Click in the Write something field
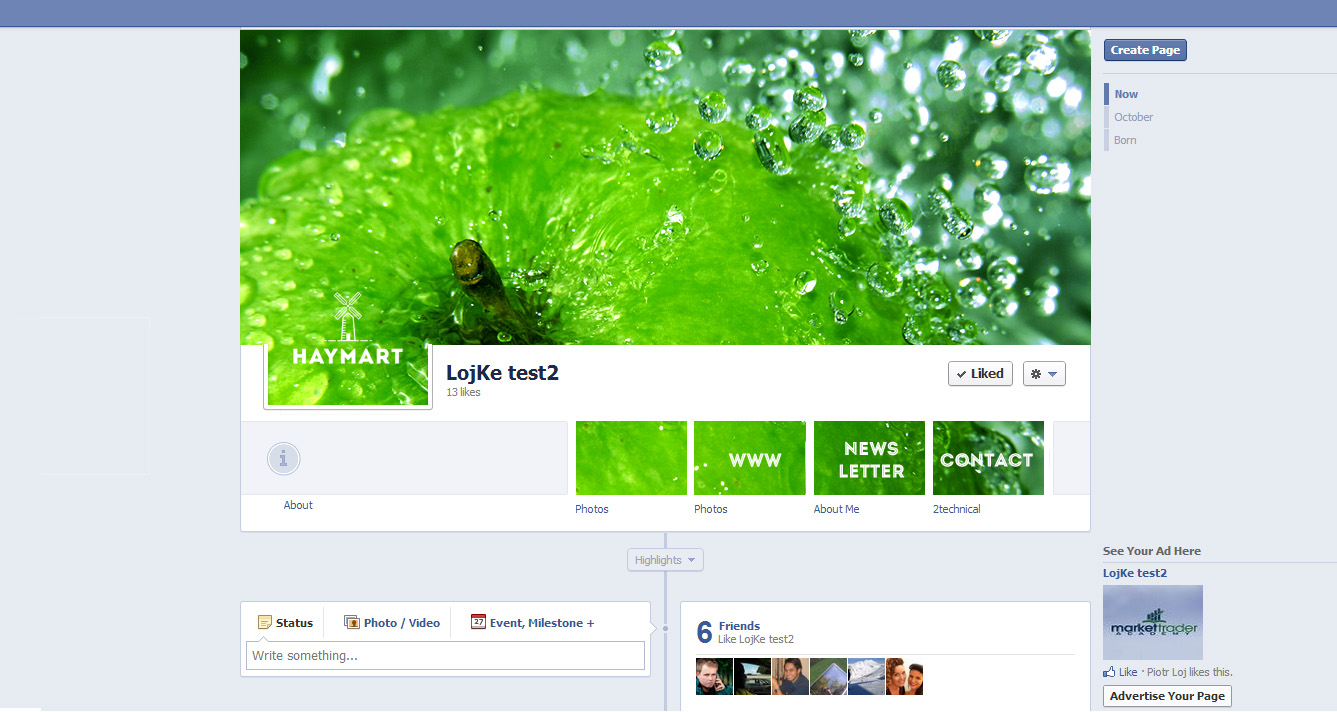The image size is (1337, 712). [445, 656]
